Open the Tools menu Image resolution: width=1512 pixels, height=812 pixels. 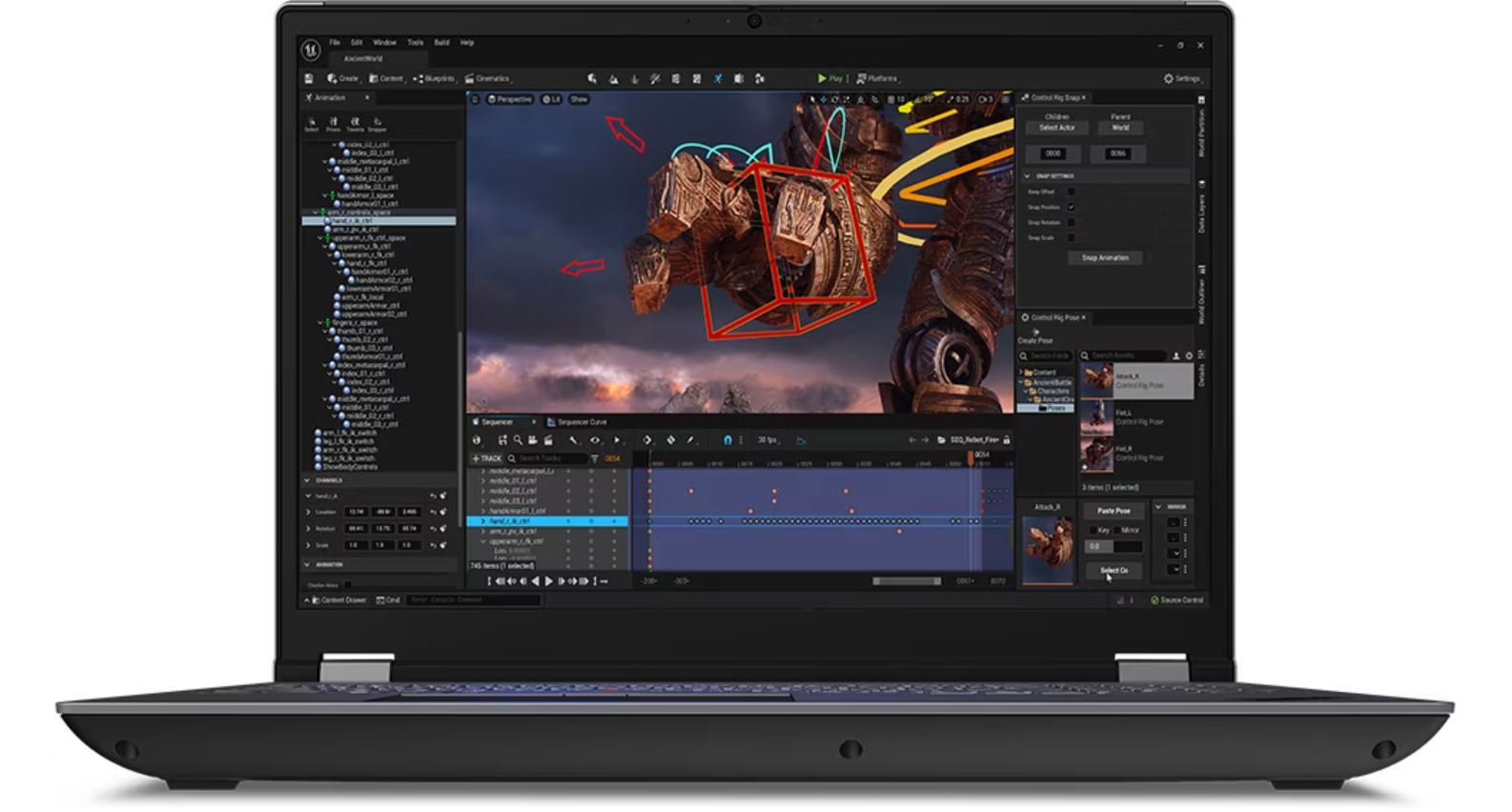(416, 43)
